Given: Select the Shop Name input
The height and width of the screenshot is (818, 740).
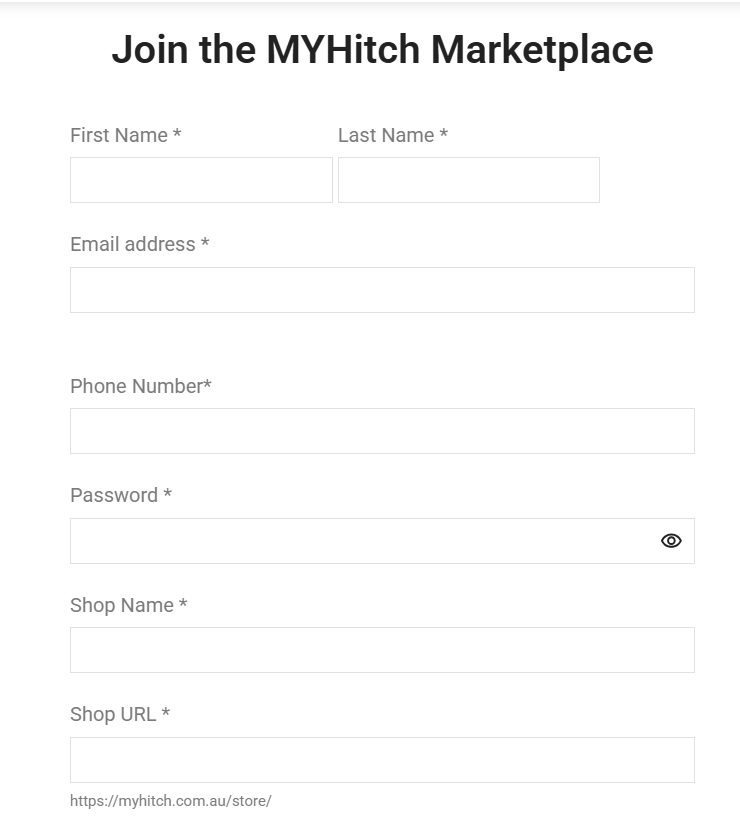Looking at the screenshot, I should 381,649.
